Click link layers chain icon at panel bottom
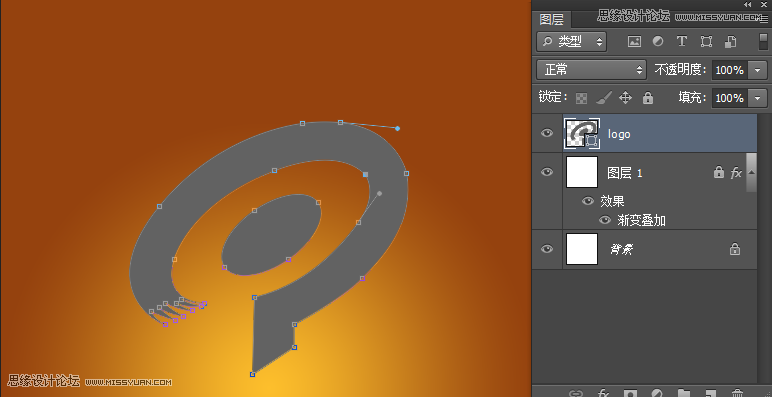Image resolution: width=772 pixels, height=397 pixels. [575, 393]
